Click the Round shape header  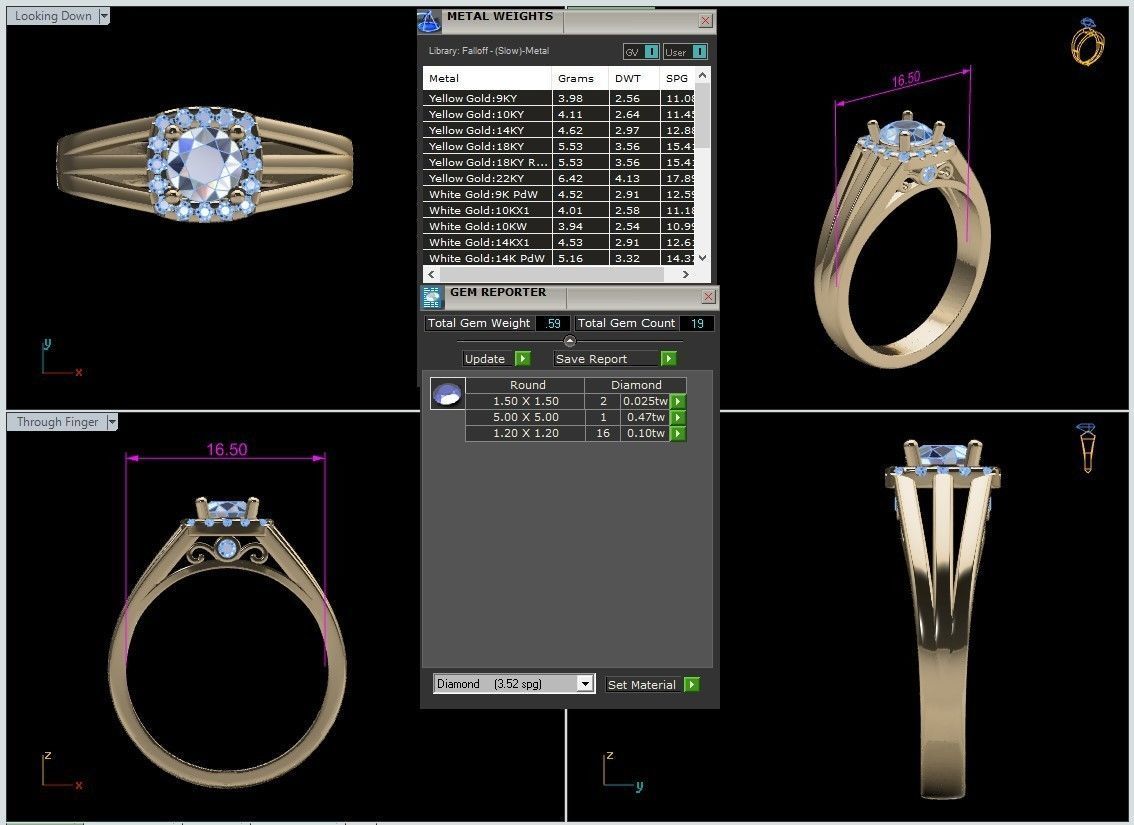(527, 385)
